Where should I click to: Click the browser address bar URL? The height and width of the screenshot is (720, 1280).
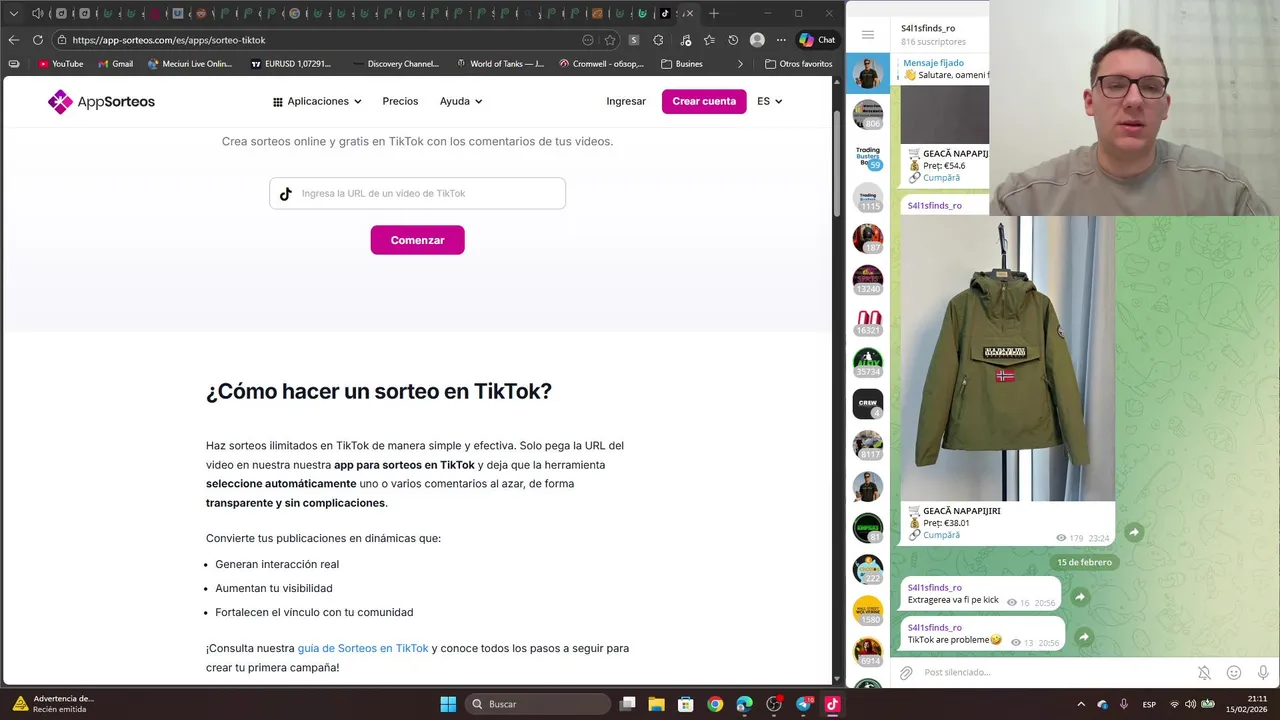169,40
